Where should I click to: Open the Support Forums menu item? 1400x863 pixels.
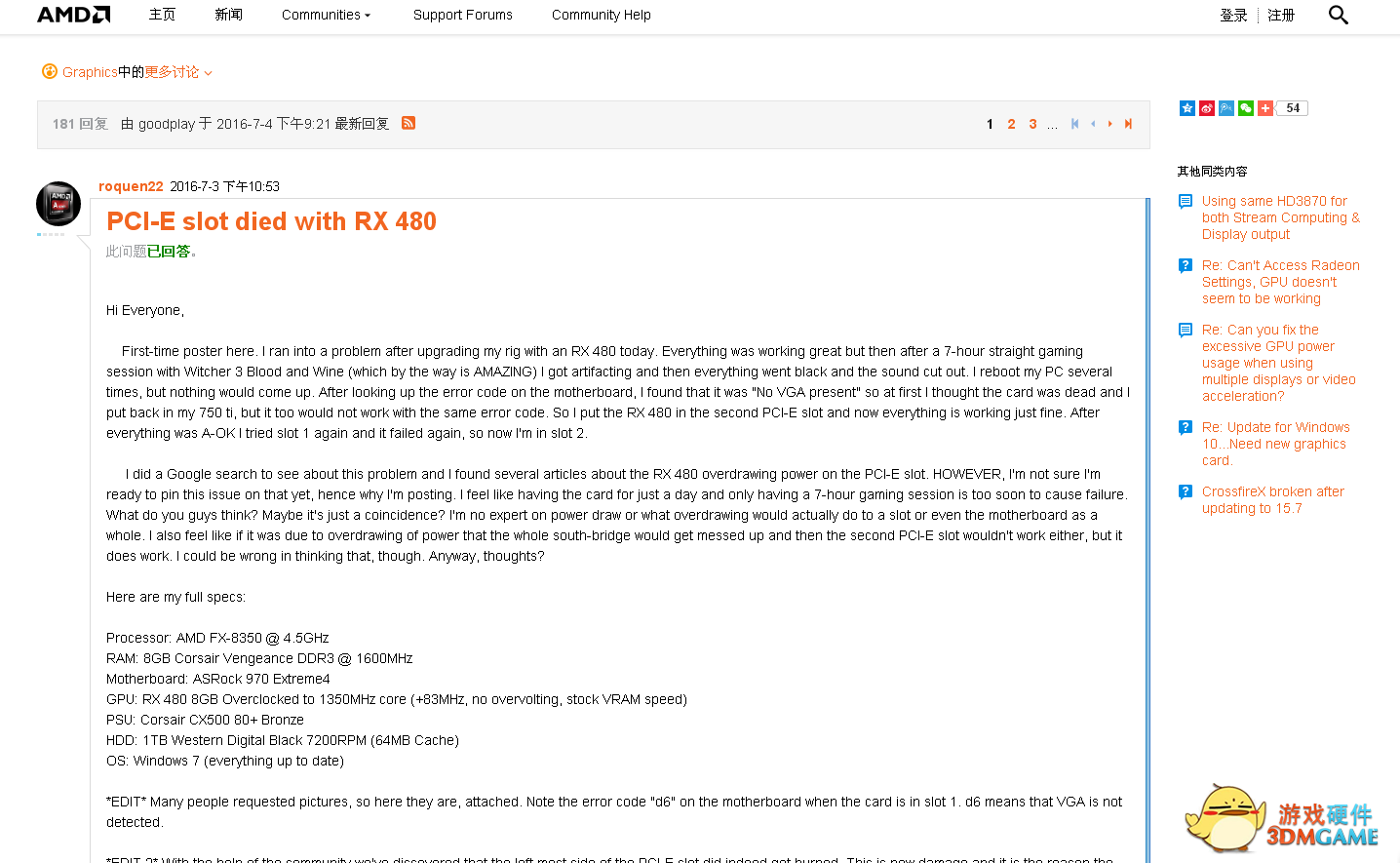point(463,15)
